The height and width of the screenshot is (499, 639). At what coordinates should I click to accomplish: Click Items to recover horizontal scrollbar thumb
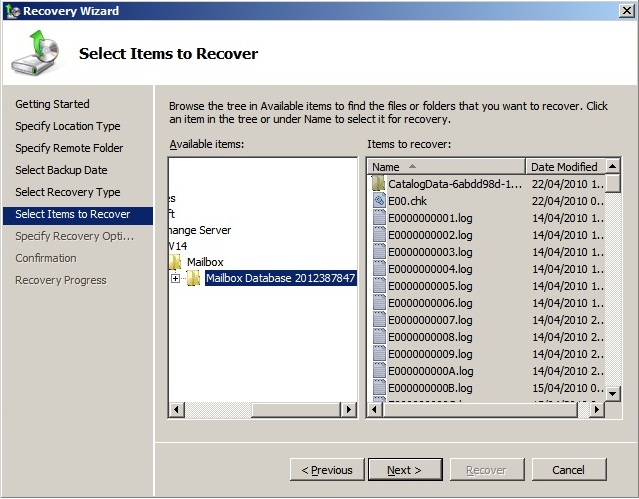pyautogui.click(x=480, y=409)
